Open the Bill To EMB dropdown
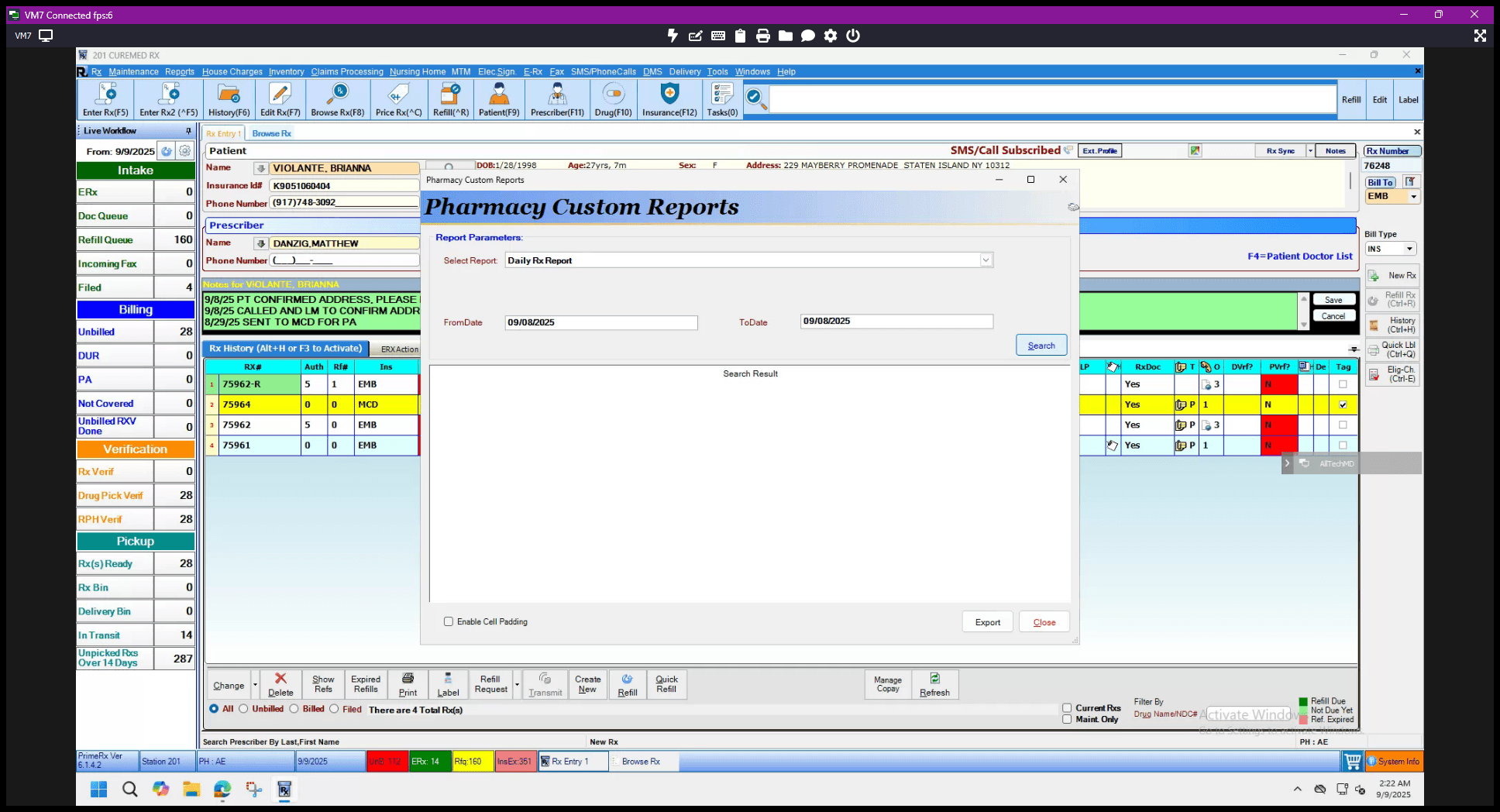Image resolution: width=1500 pixels, height=812 pixels. [1413, 197]
